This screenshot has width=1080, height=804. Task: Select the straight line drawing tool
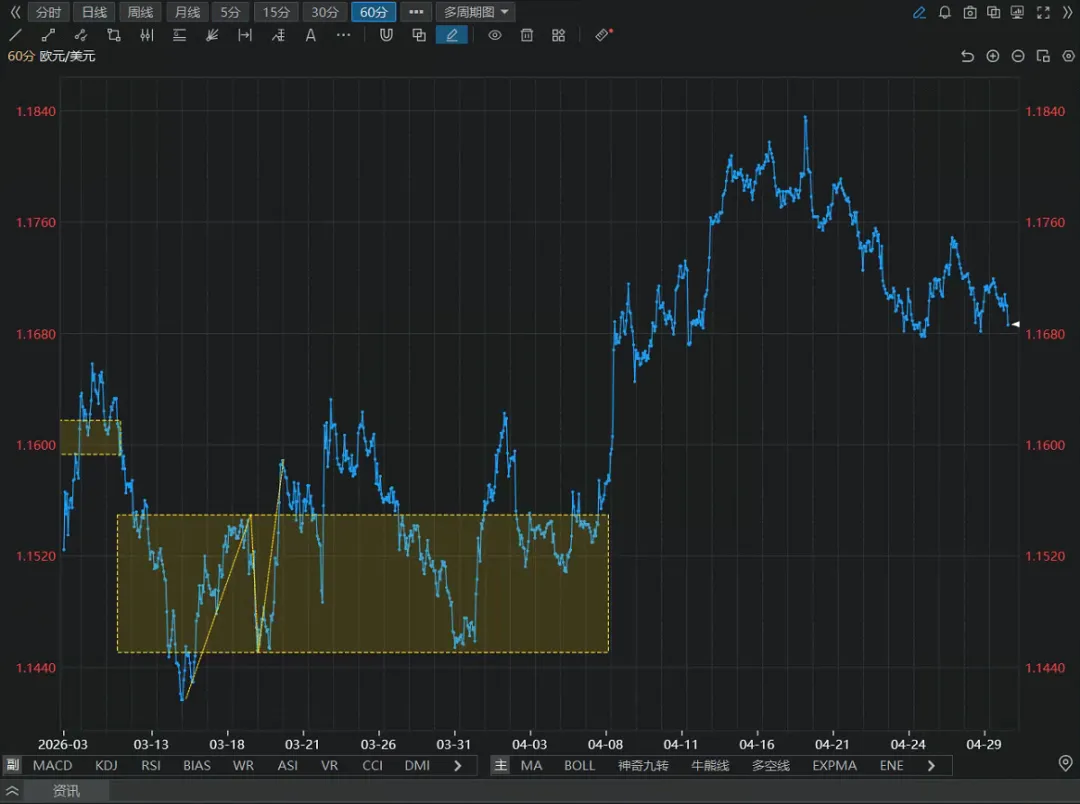point(15,35)
